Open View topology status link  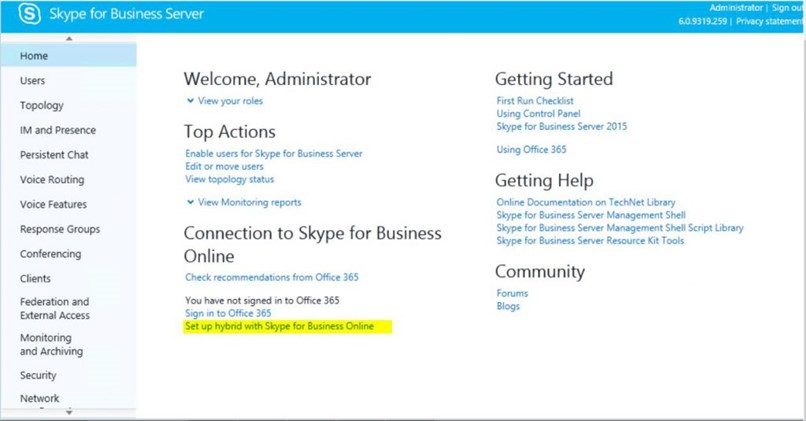(x=230, y=179)
